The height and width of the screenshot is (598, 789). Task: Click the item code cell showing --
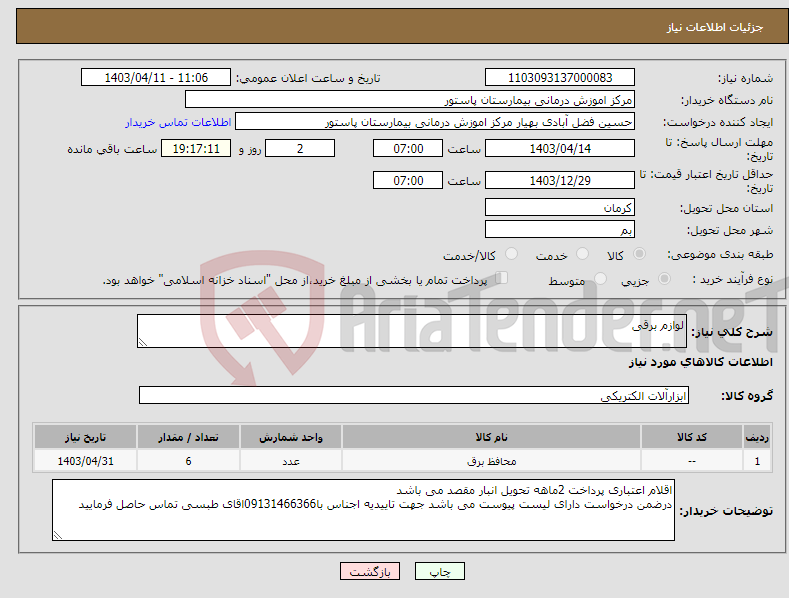[692, 461]
